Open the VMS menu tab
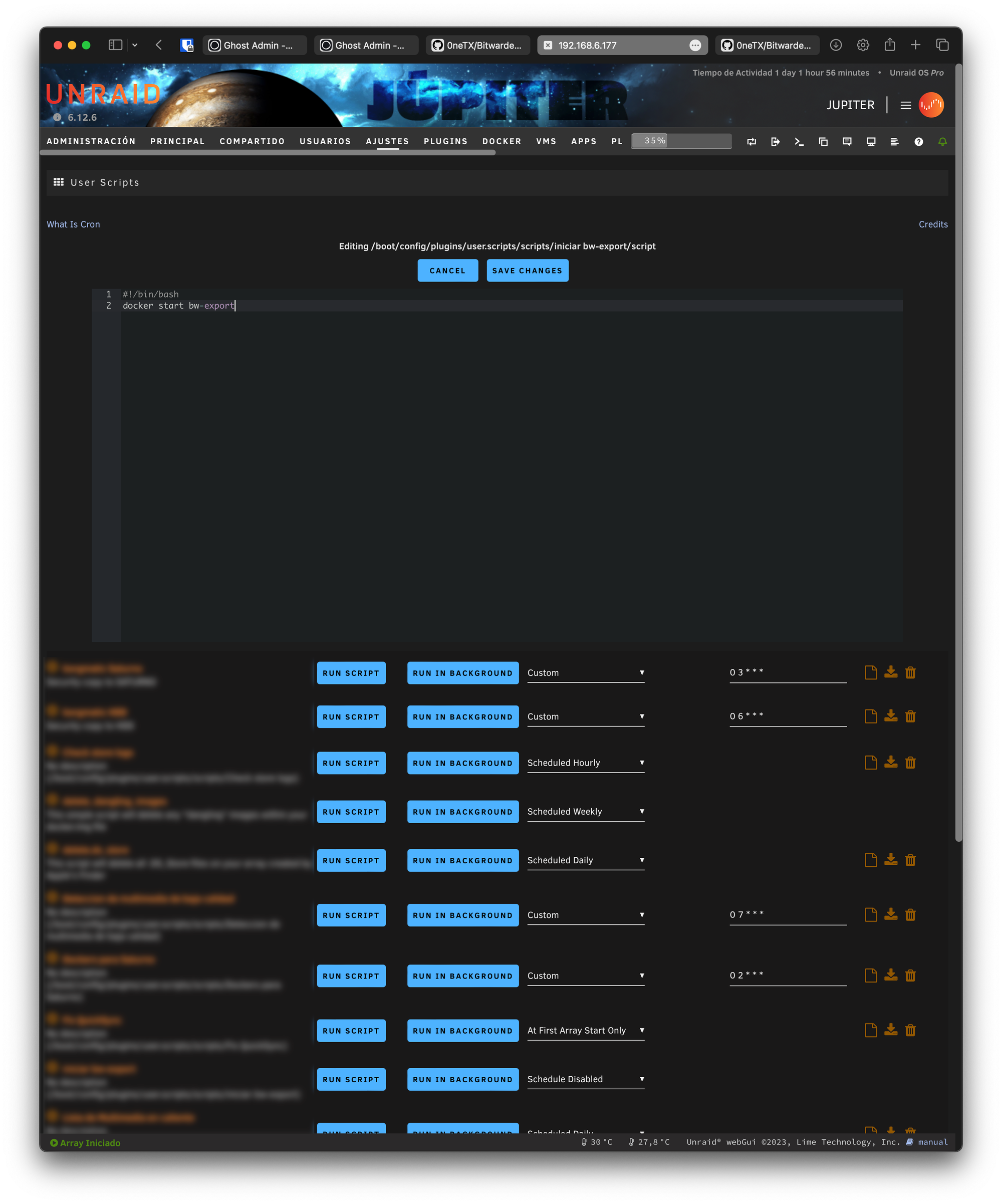This screenshot has height=1204, width=1002. (546, 141)
